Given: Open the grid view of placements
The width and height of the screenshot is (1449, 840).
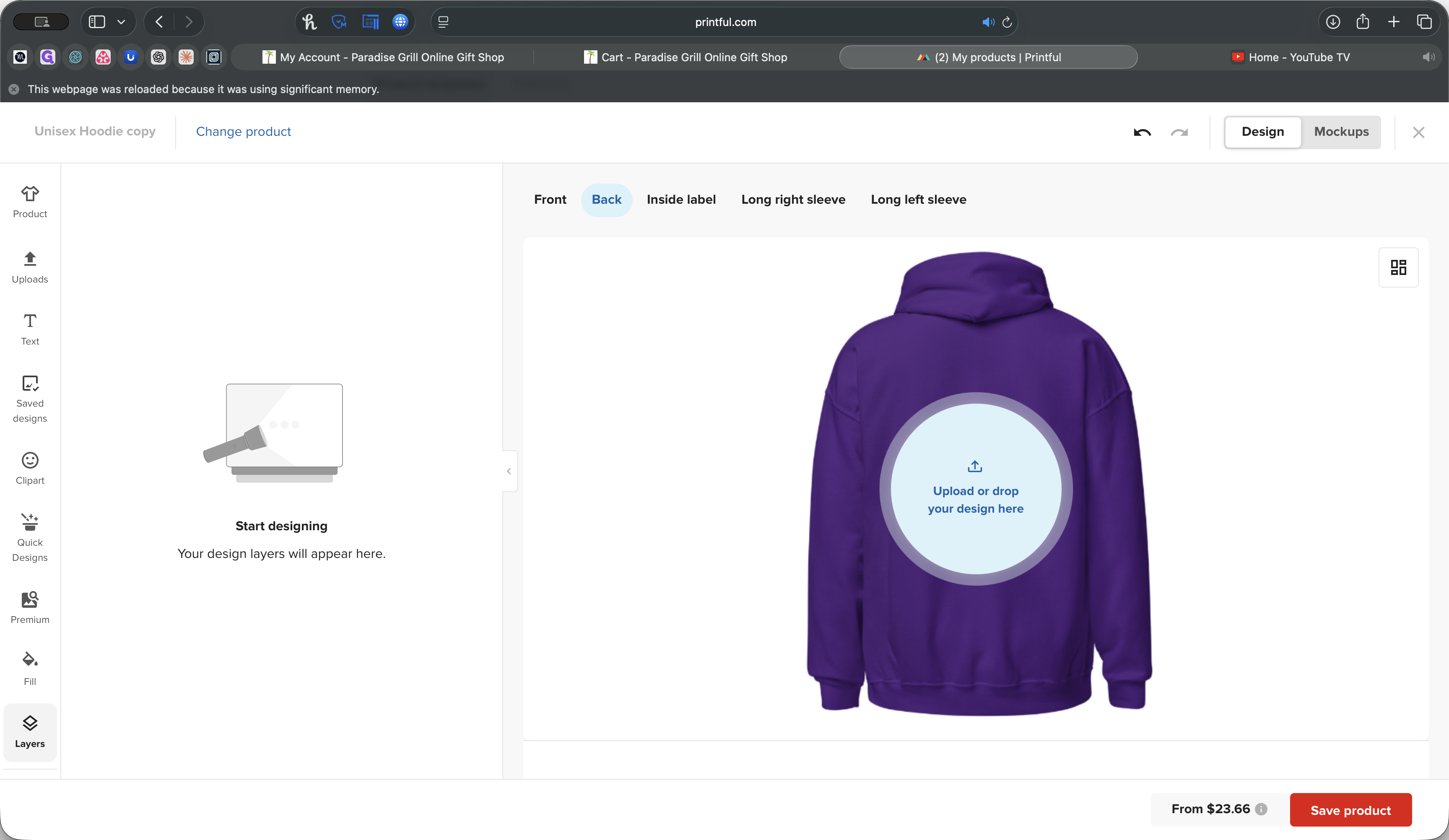Looking at the screenshot, I should pyautogui.click(x=1398, y=267).
